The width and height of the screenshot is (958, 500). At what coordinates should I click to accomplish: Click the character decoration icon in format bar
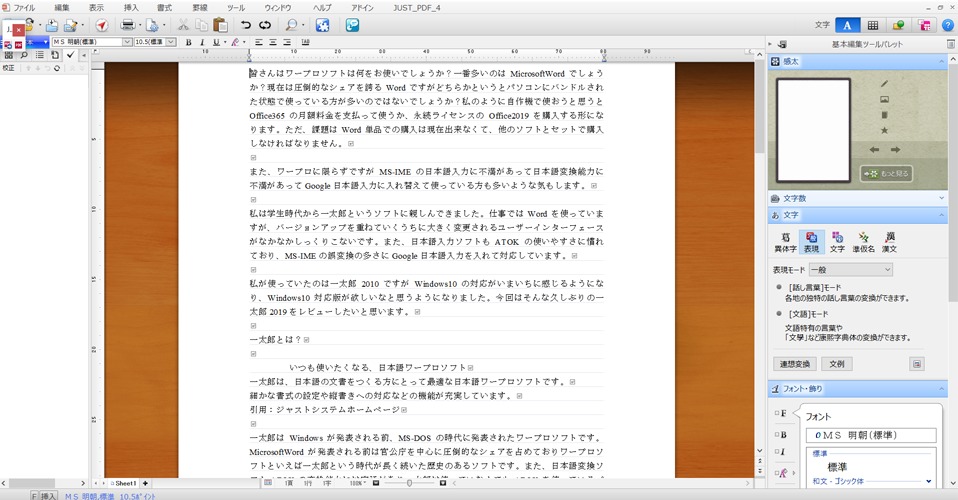tap(235, 42)
